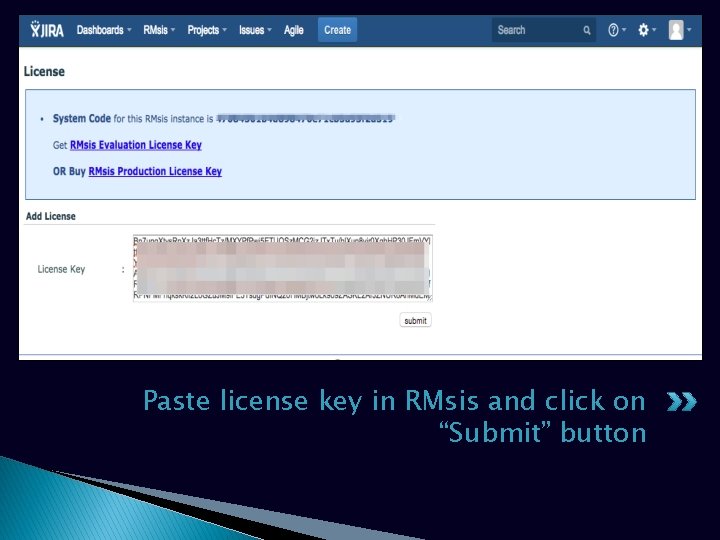This screenshot has width=720, height=540.
Task: Open the settings gear menu
Action: coord(647,30)
